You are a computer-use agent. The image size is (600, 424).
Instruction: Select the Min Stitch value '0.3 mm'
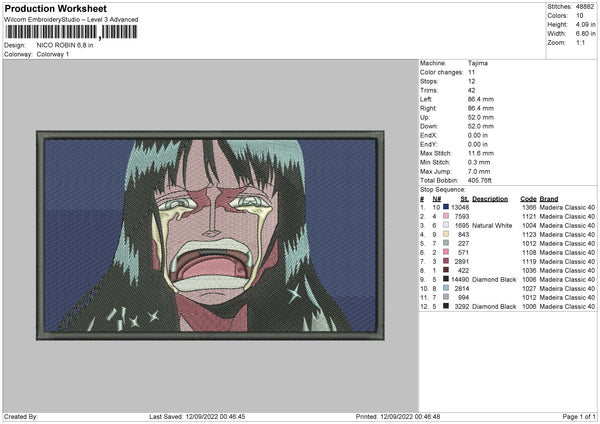click(x=479, y=162)
